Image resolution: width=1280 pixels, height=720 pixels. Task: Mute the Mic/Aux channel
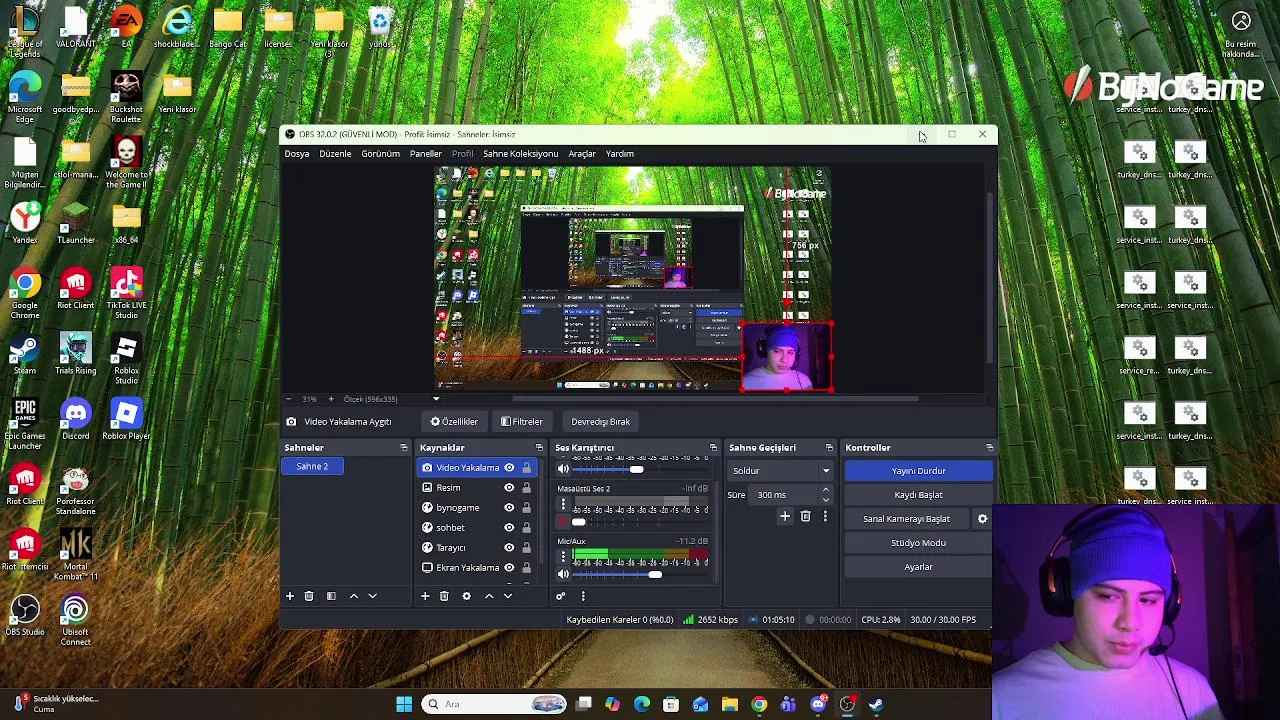click(x=563, y=574)
